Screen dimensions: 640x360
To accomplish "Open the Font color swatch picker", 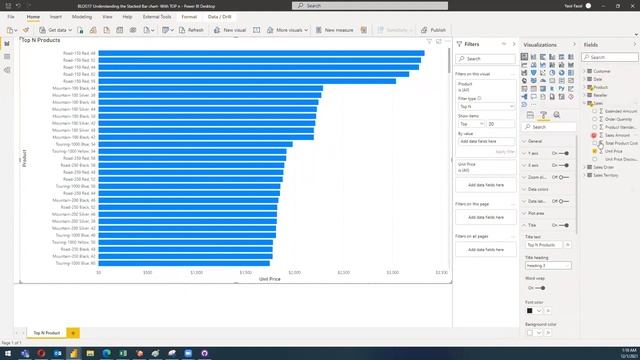I will [534, 311].
